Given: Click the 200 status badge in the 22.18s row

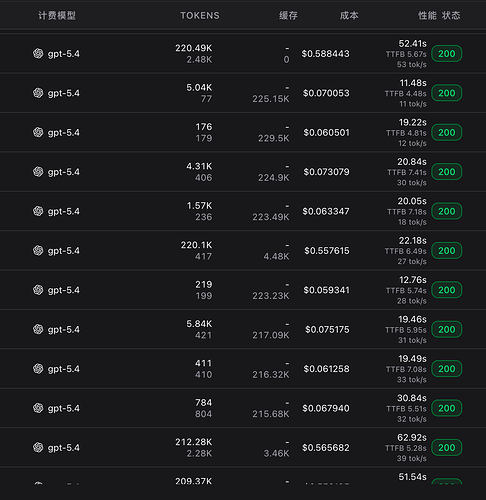Looking at the screenshot, I should coord(447,251).
